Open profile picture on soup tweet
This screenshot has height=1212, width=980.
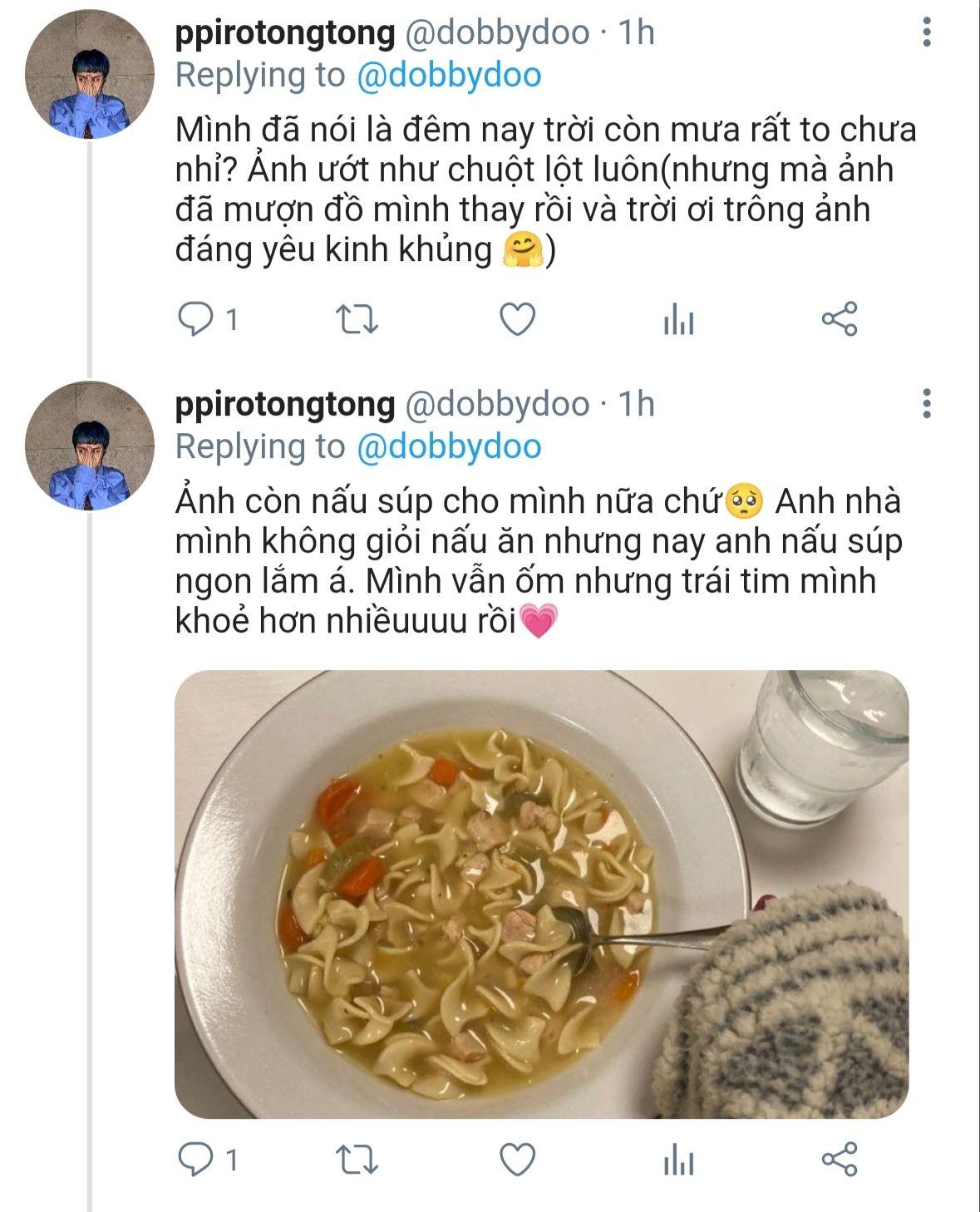click(x=90, y=446)
